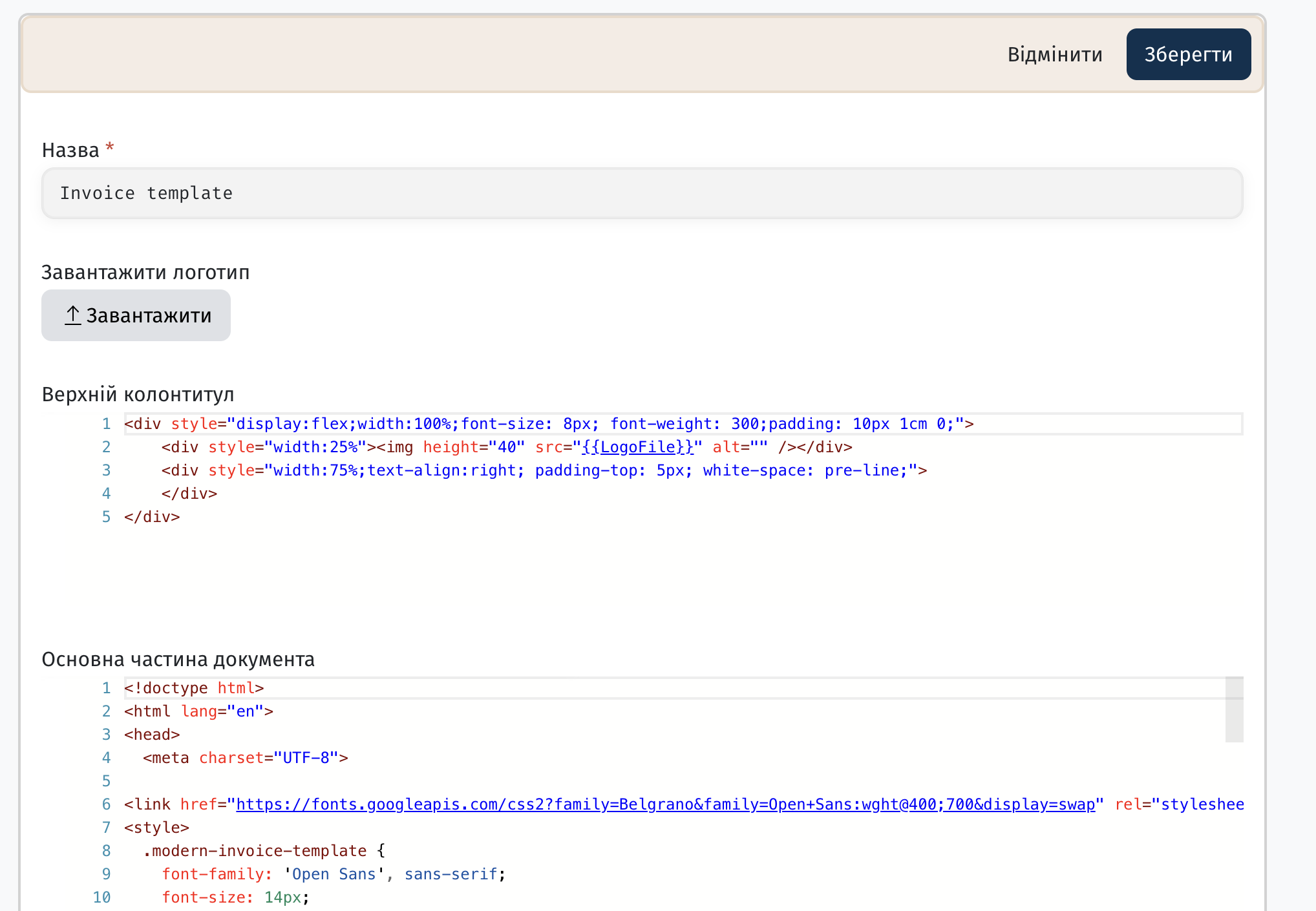Screen dimensions: 1316x911
Task: Click header line 2 with img height="40"
Action: pyautogui.click(x=507, y=447)
